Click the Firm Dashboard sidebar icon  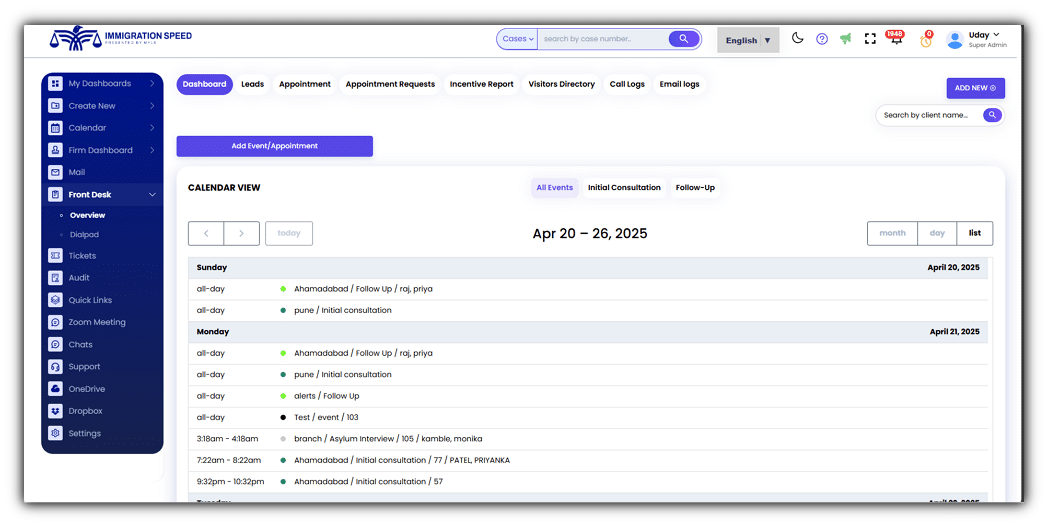tap(56, 150)
